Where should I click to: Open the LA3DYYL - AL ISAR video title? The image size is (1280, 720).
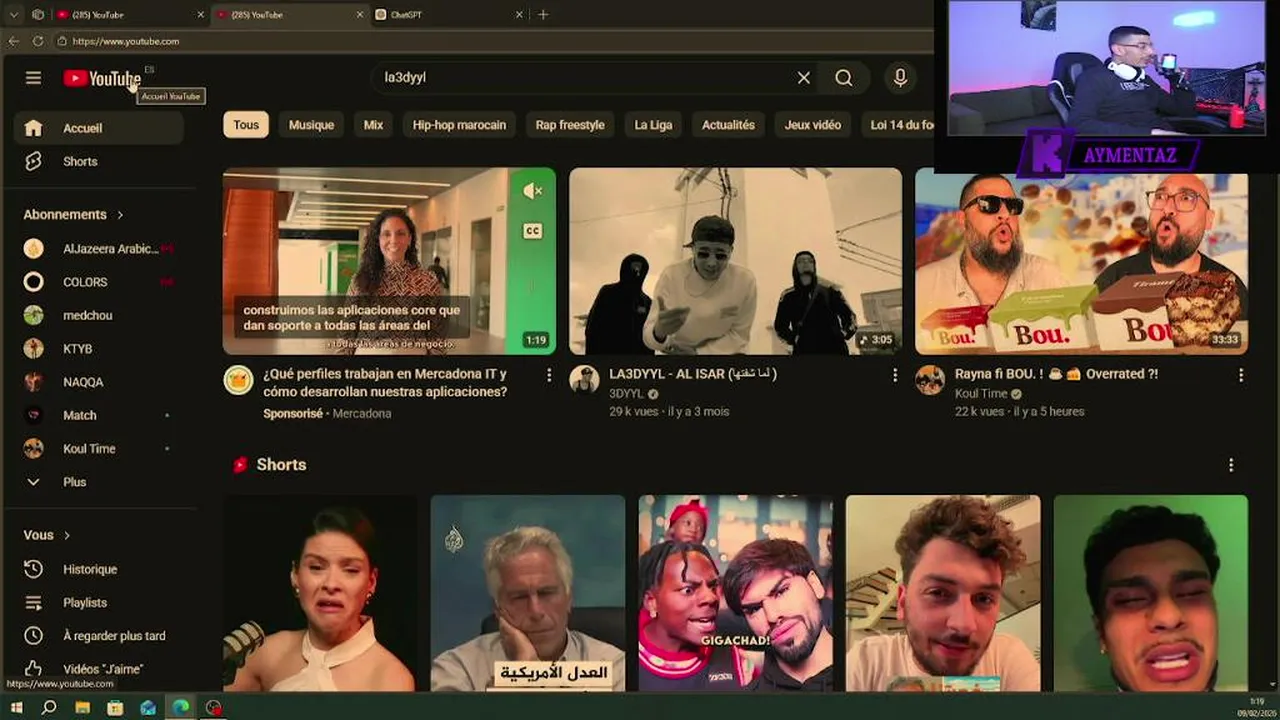point(693,374)
